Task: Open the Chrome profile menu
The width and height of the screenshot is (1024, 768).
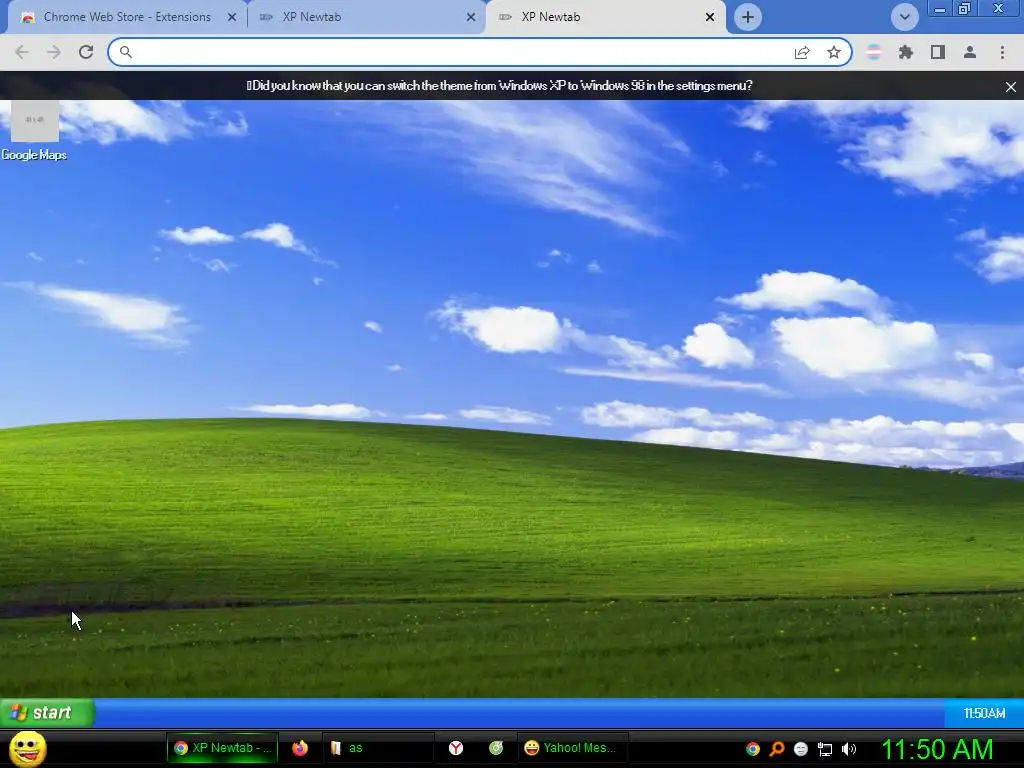Action: (x=970, y=52)
